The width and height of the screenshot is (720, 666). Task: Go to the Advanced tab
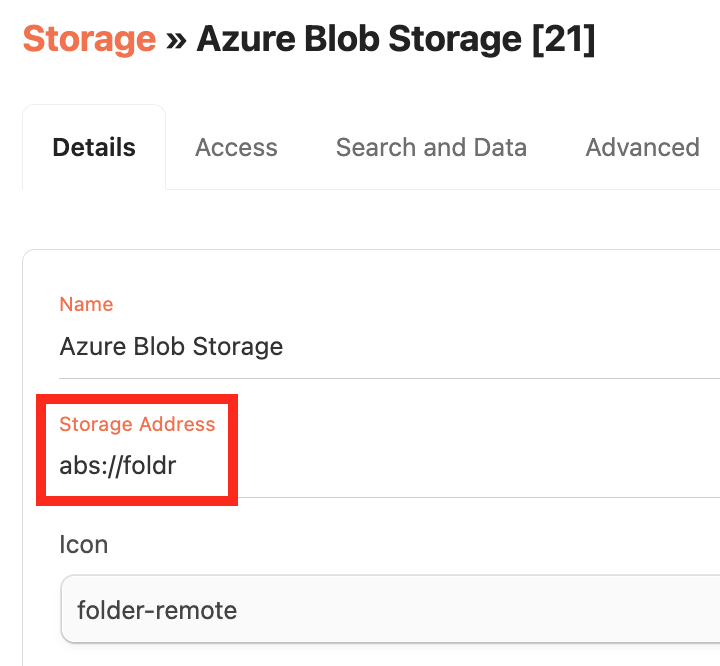pyautogui.click(x=642, y=148)
